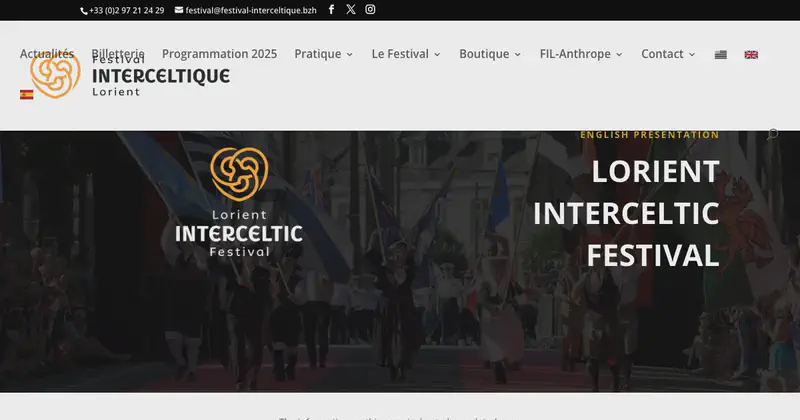This screenshot has height=420, width=800.
Task: Expand the FIL-Anthrope menu chevron
Action: pos(619,55)
